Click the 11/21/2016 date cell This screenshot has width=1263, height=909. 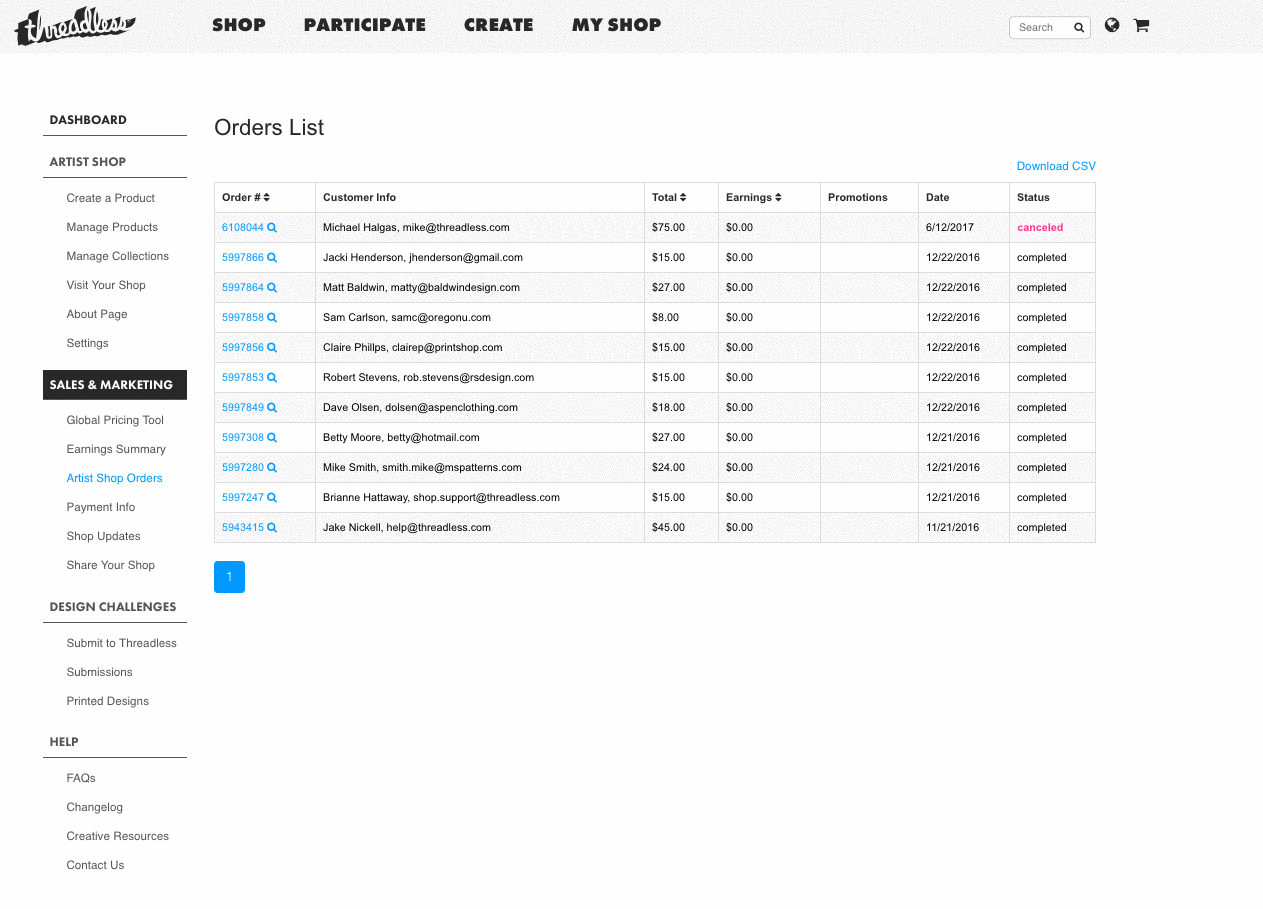click(x=964, y=528)
